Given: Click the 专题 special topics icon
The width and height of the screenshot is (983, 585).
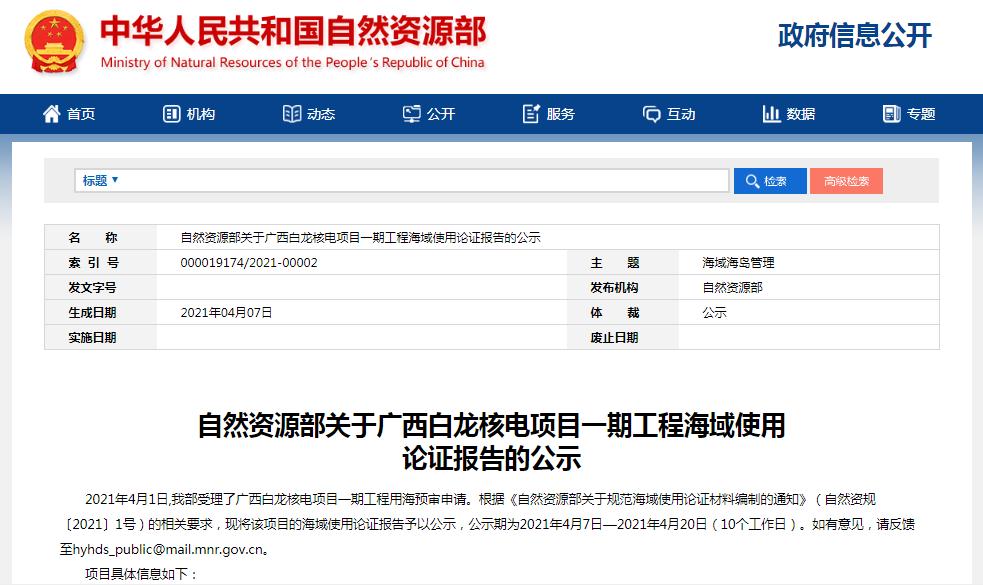Looking at the screenshot, I should click(892, 114).
